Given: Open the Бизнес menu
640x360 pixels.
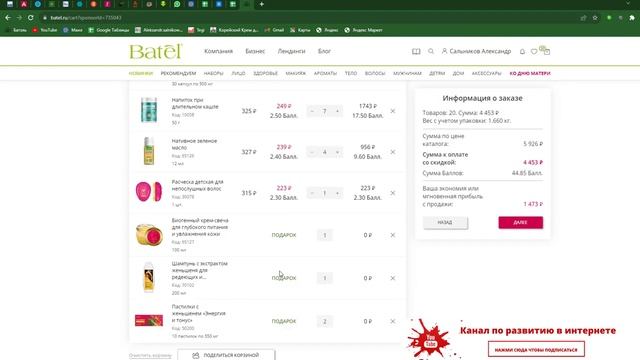Looking at the screenshot, I should coord(255,51).
